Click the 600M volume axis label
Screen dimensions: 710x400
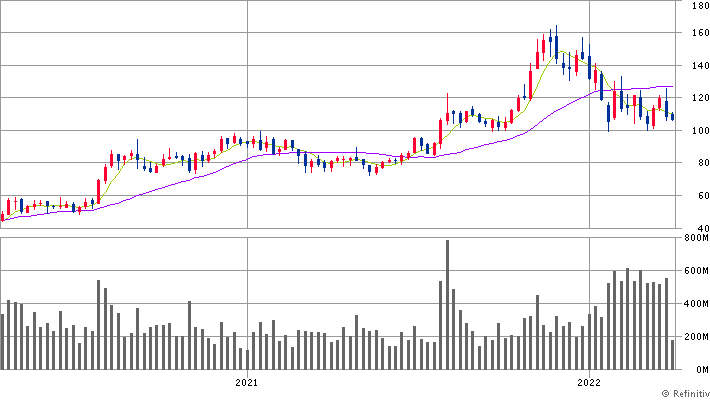pos(694,271)
